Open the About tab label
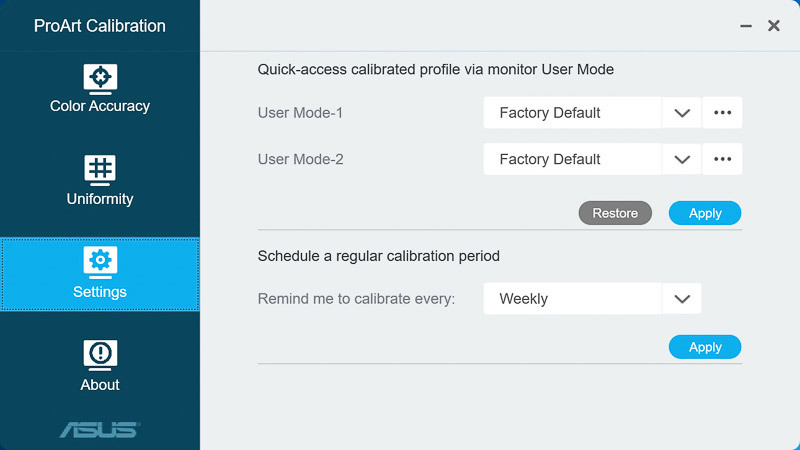Image resolution: width=800 pixels, height=450 pixels. click(100, 385)
